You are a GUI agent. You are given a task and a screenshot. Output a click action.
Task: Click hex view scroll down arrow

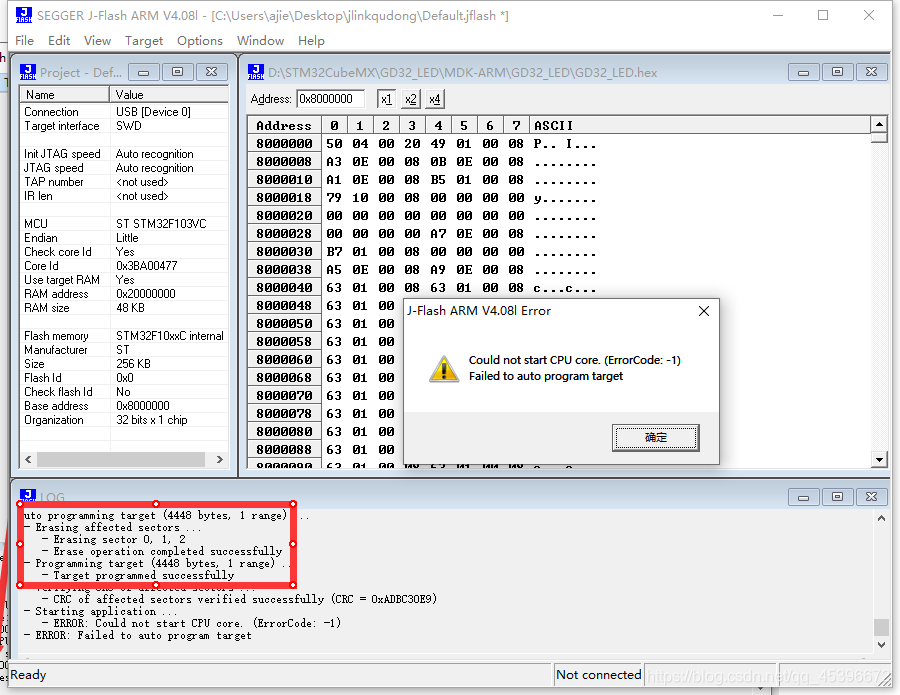click(879, 459)
